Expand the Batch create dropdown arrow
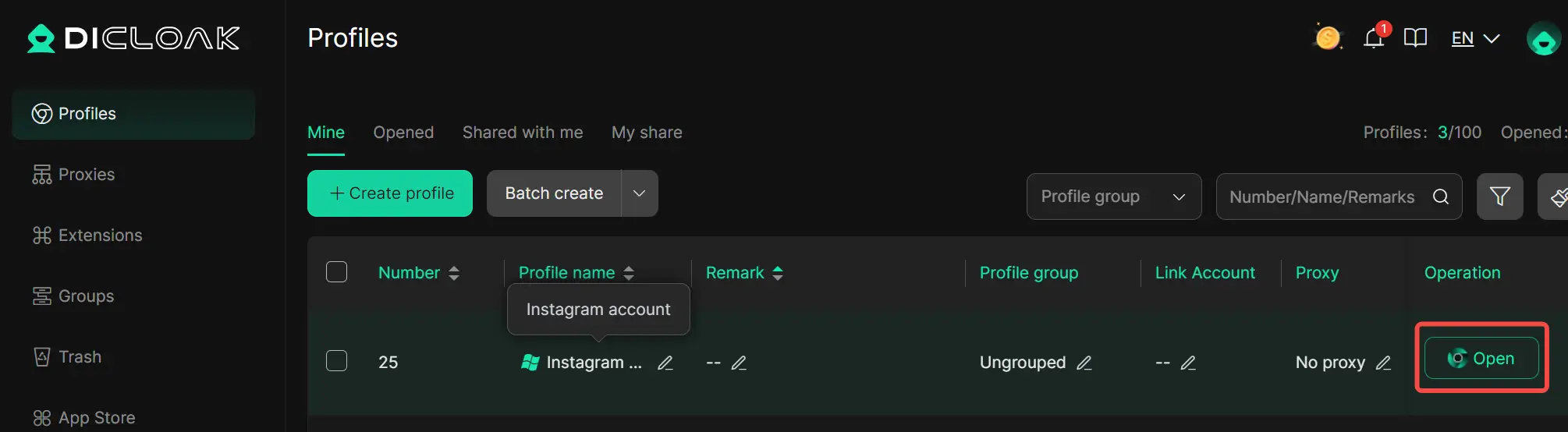This screenshot has height=432, width=1568. click(639, 193)
